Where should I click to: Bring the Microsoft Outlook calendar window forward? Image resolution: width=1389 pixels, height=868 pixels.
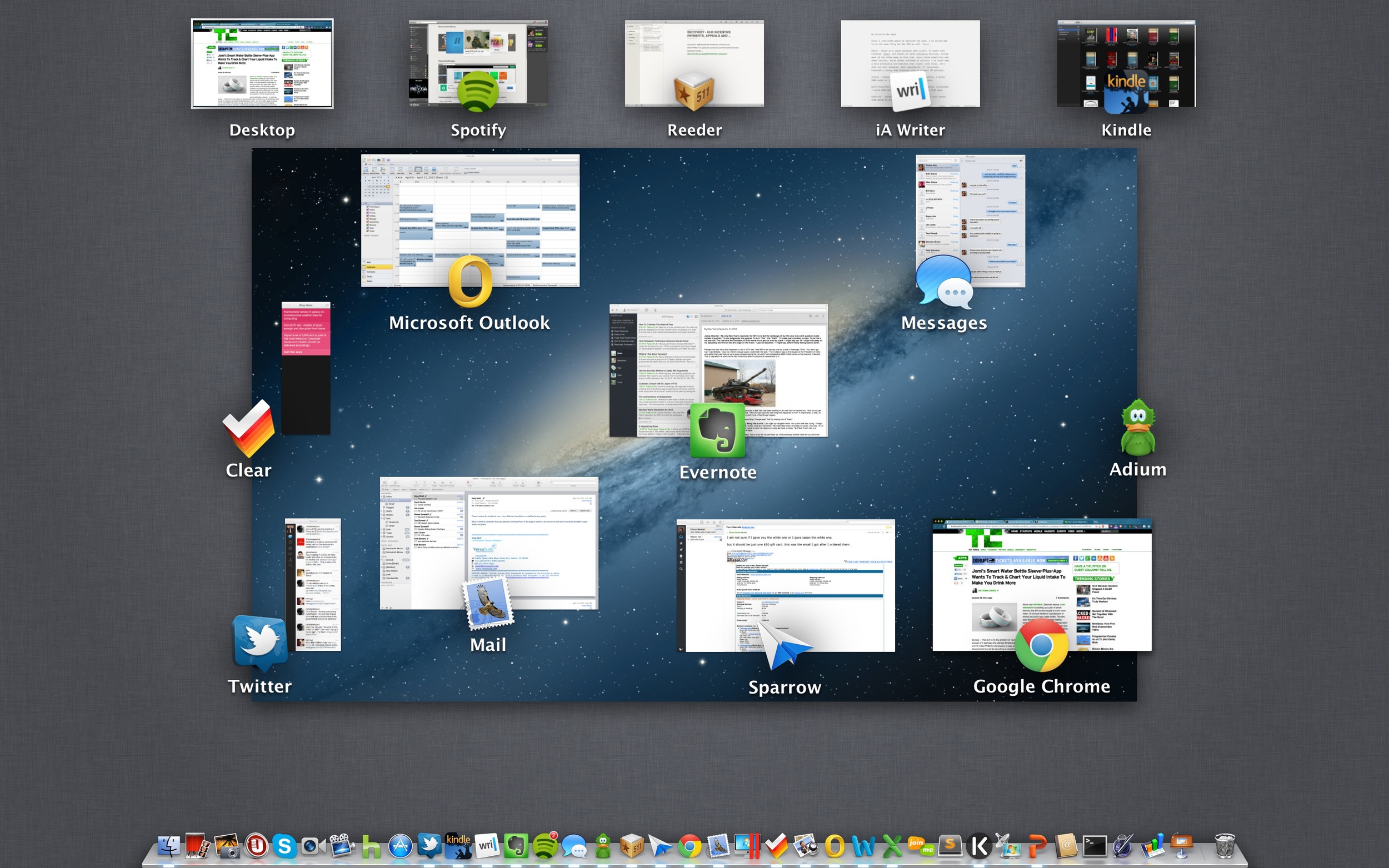coord(469,212)
